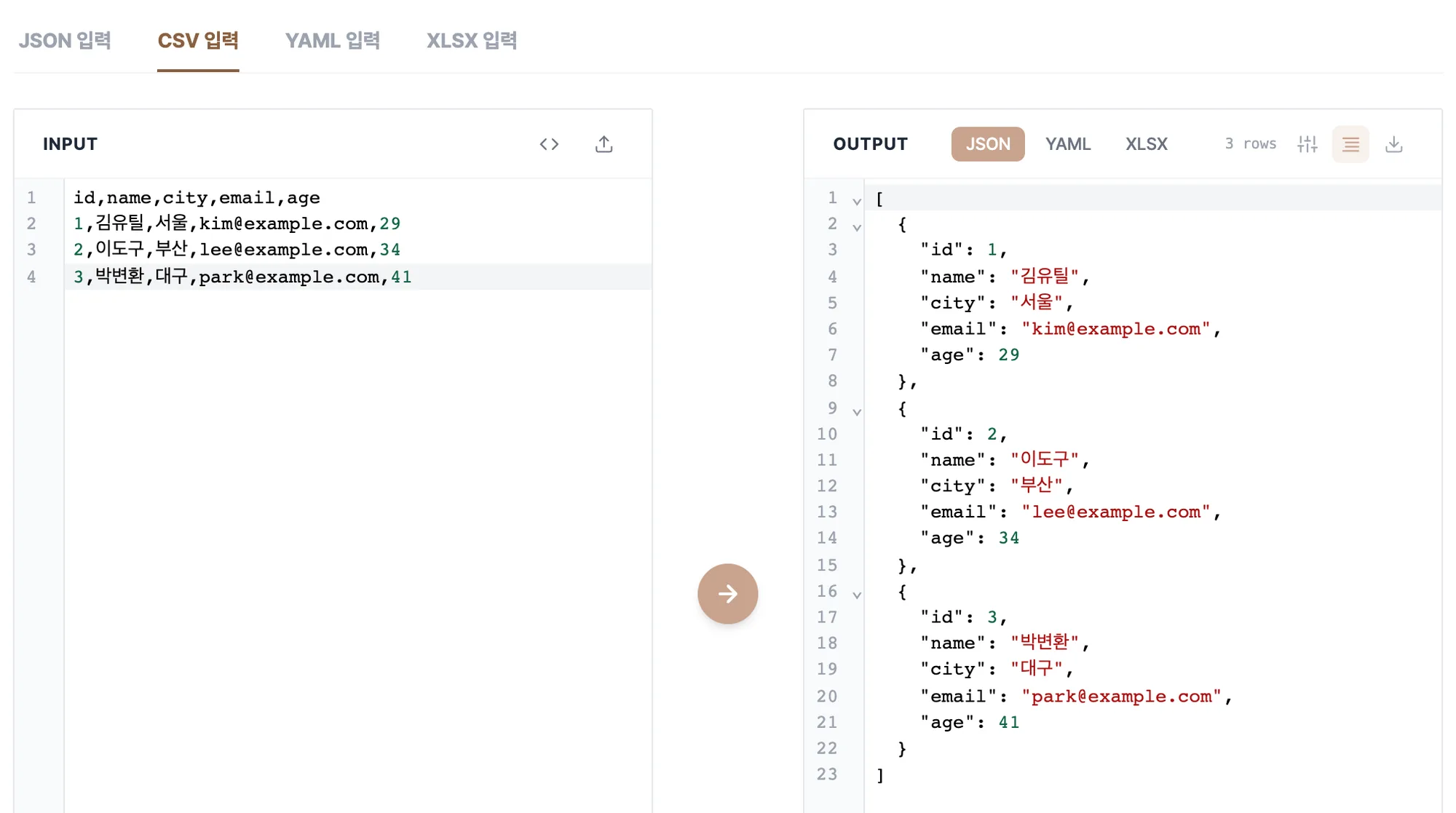Open the YAML 입력 tab

pyautogui.click(x=333, y=41)
